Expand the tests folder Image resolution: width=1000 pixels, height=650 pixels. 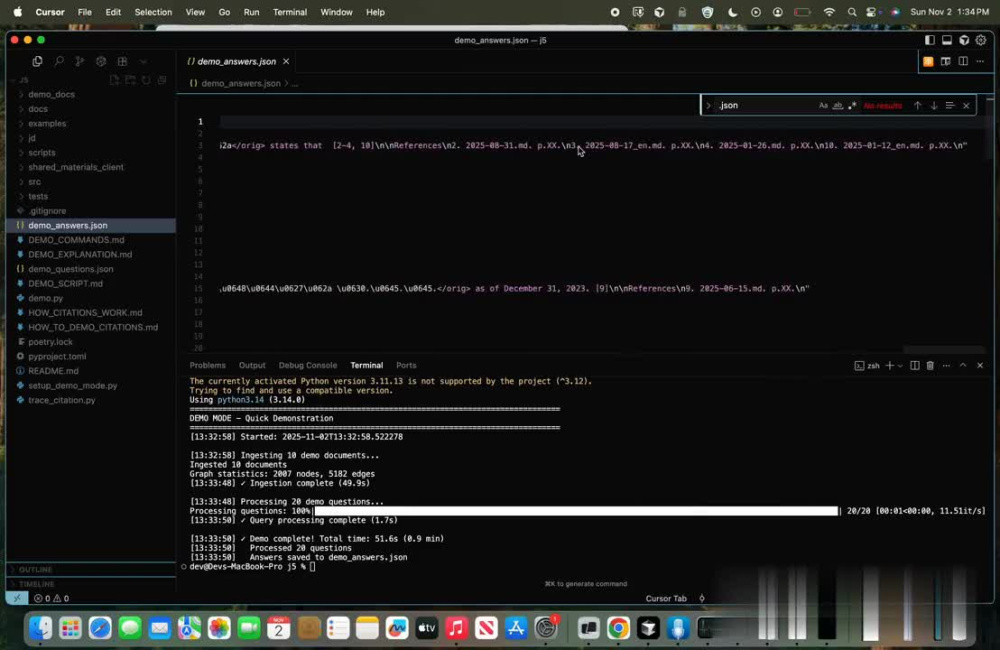click(38, 196)
